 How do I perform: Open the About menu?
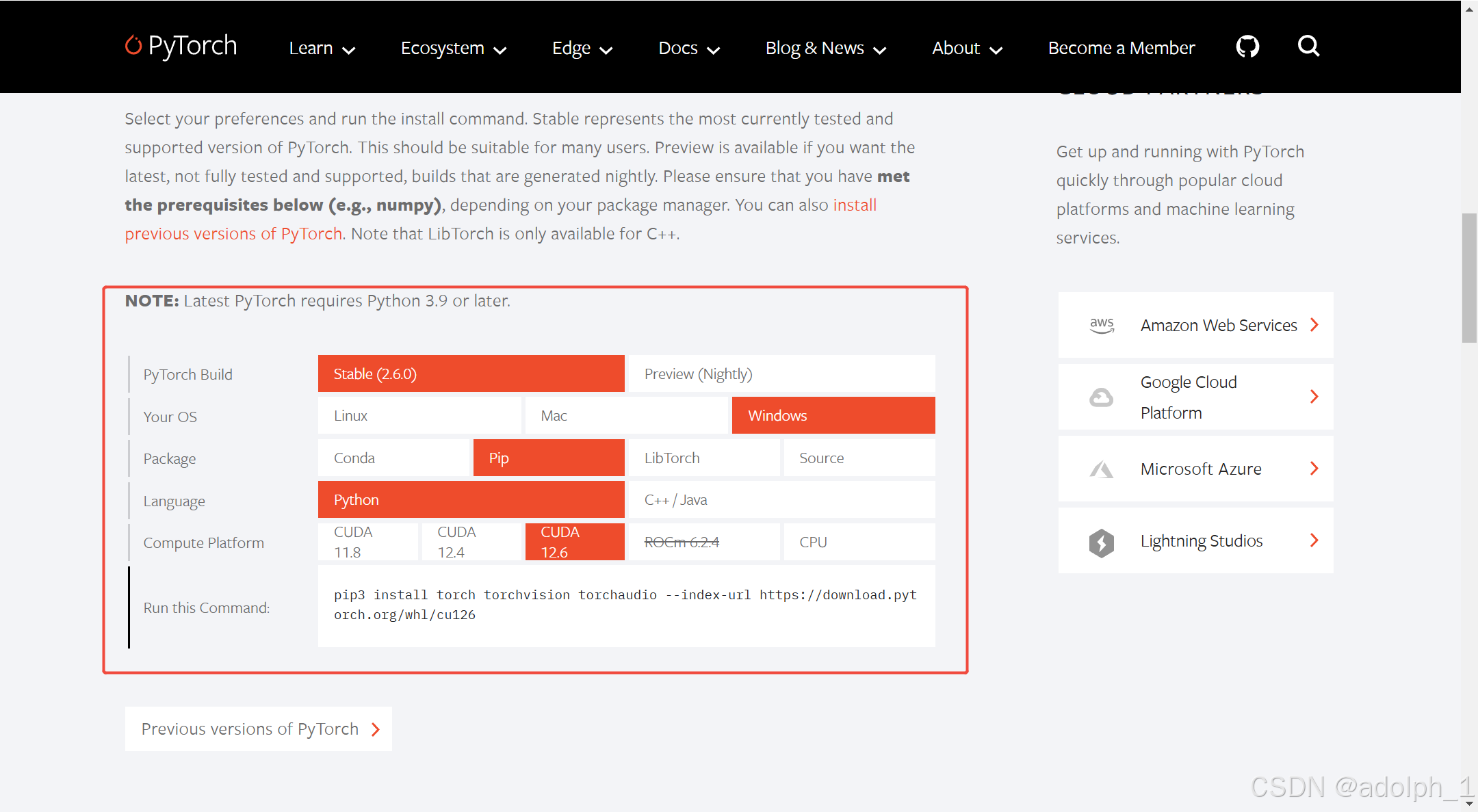pyautogui.click(x=966, y=48)
